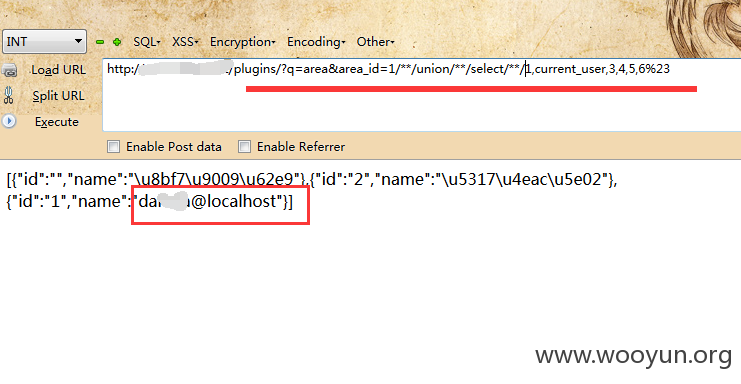741x384 pixels.
Task: Click the Execute button
Action: [57, 122]
